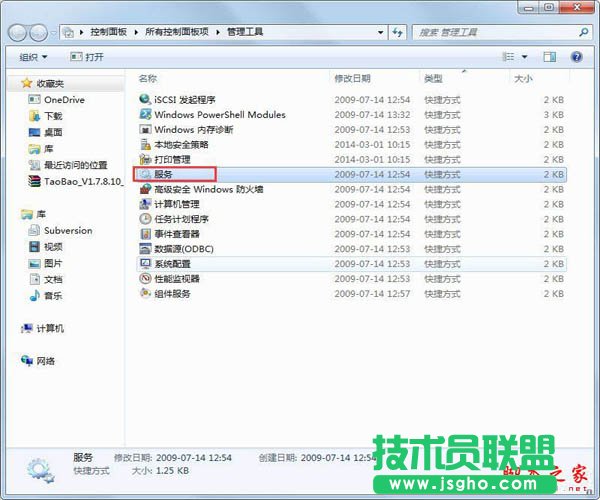Image resolution: width=600 pixels, height=500 pixels.
Task: Click 所有控制面板项 in the breadcrumb
Action: [x=177, y=32]
